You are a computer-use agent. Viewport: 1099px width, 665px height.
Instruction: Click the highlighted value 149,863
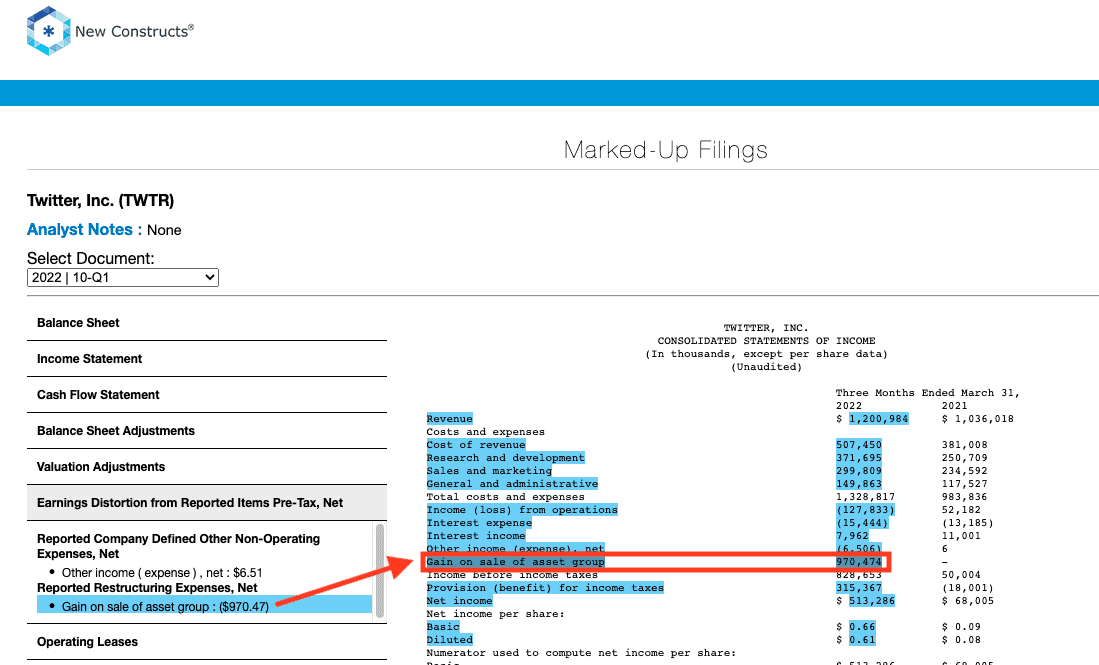[x=859, y=484]
